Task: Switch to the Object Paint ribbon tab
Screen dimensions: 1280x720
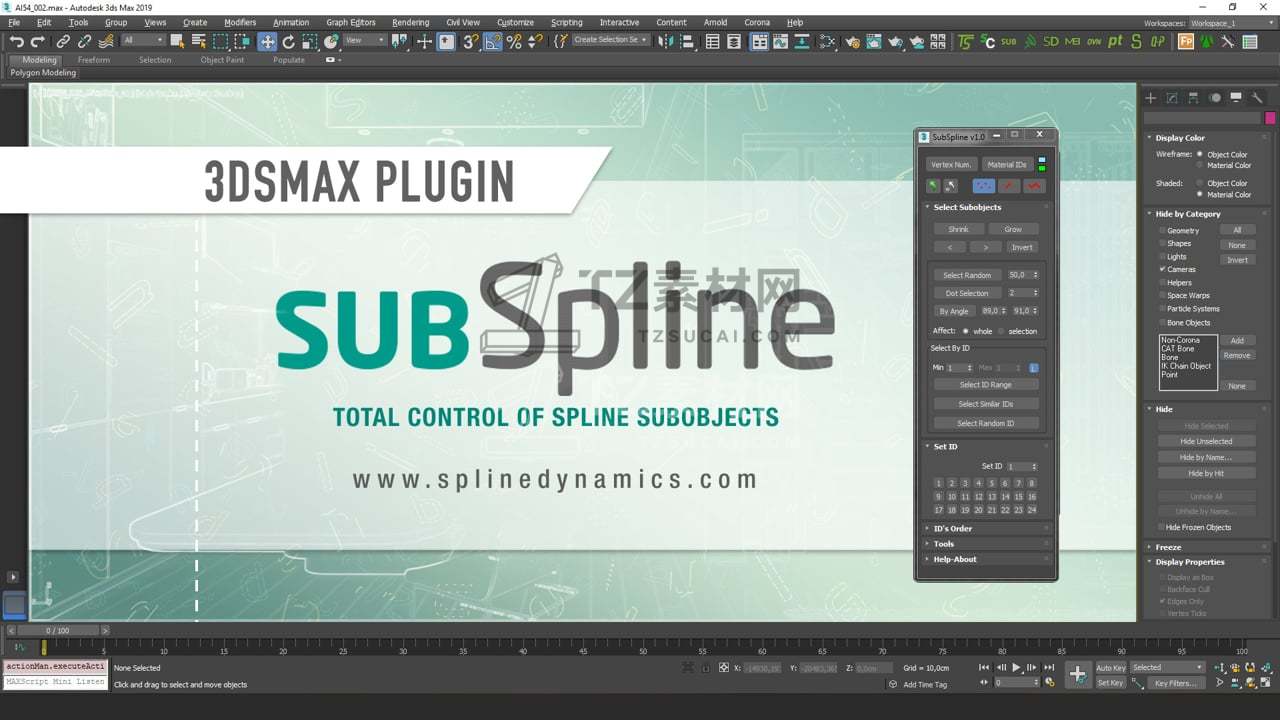Action: [x=222, y=60]
